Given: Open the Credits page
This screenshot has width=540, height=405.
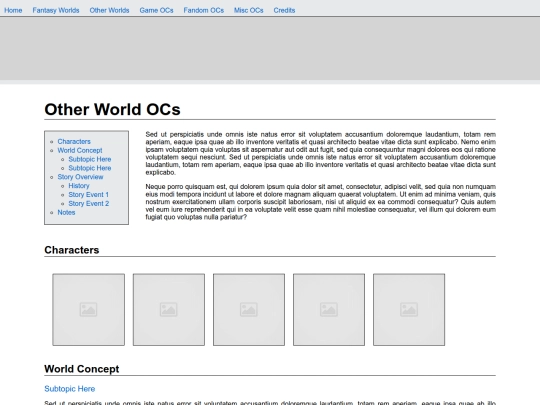Looking at the screenshot, I should 284,10.
